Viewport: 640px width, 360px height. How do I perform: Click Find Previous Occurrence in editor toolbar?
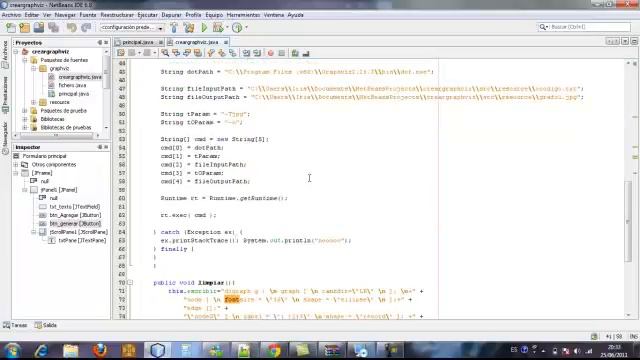click(x=176, y=53)
